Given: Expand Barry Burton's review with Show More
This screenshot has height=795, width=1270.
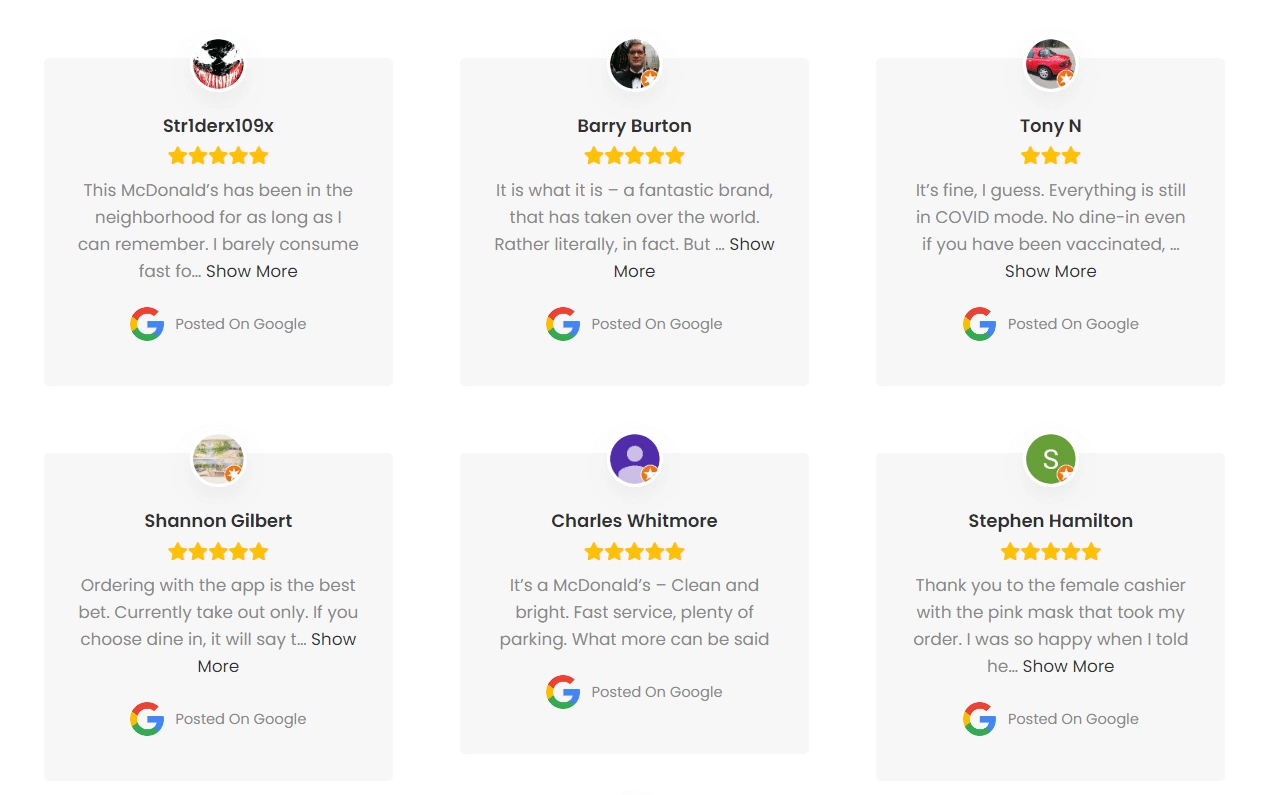Looking at the screenshot, I should click(x=751, y=245).
